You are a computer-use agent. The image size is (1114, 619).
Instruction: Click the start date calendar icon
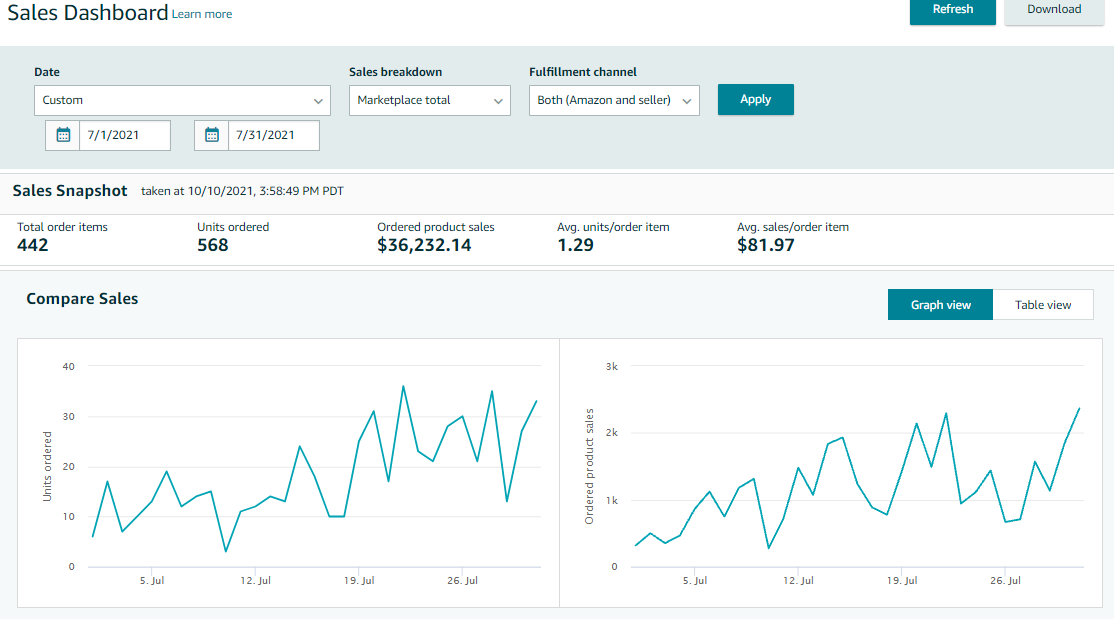point(63,135)
